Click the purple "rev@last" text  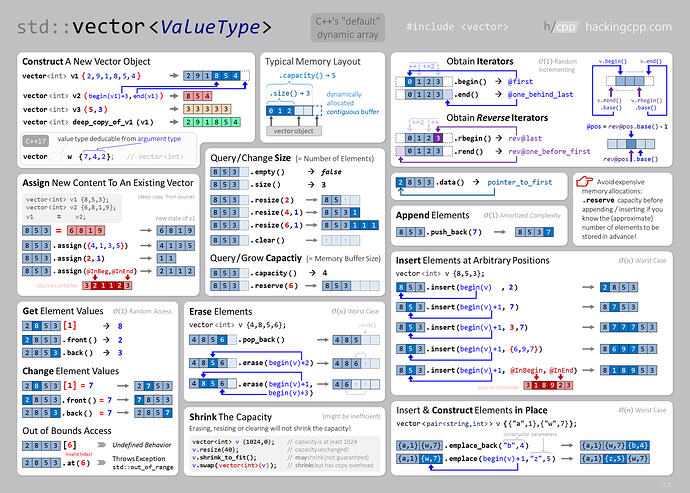click(525, 138)
